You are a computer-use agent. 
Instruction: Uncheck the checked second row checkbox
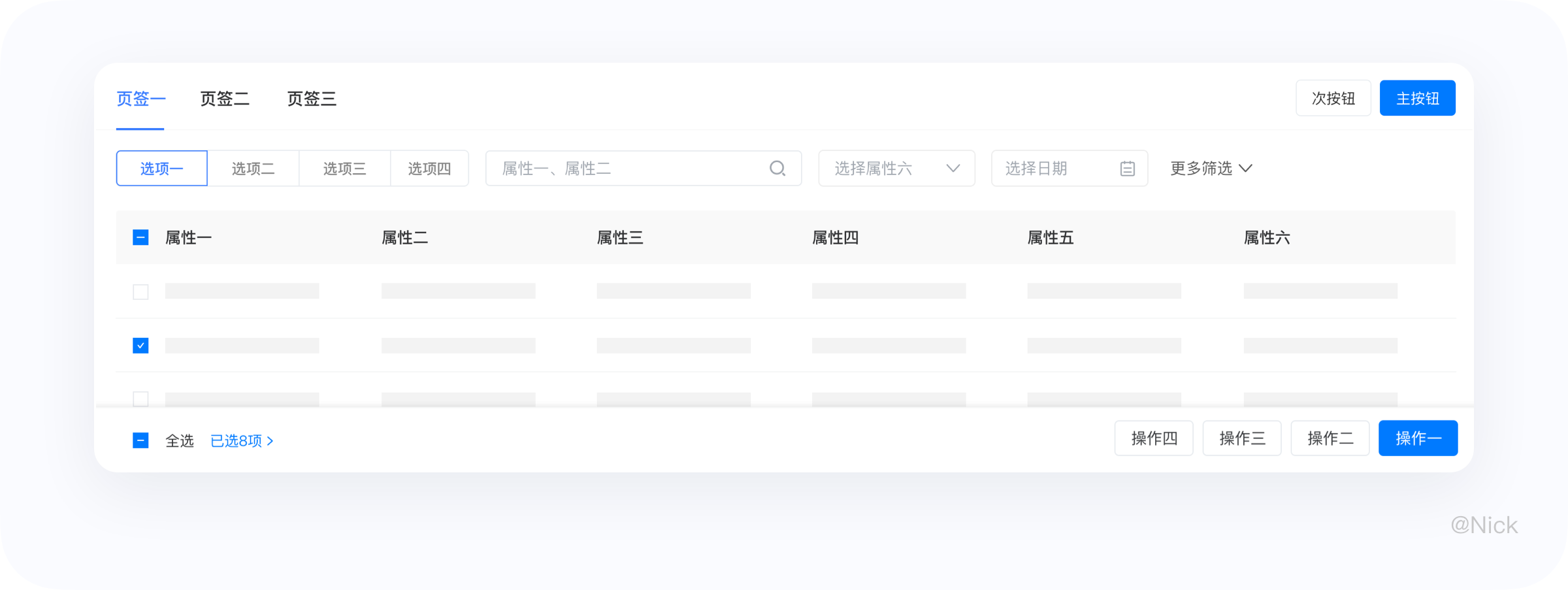[140, 345]
